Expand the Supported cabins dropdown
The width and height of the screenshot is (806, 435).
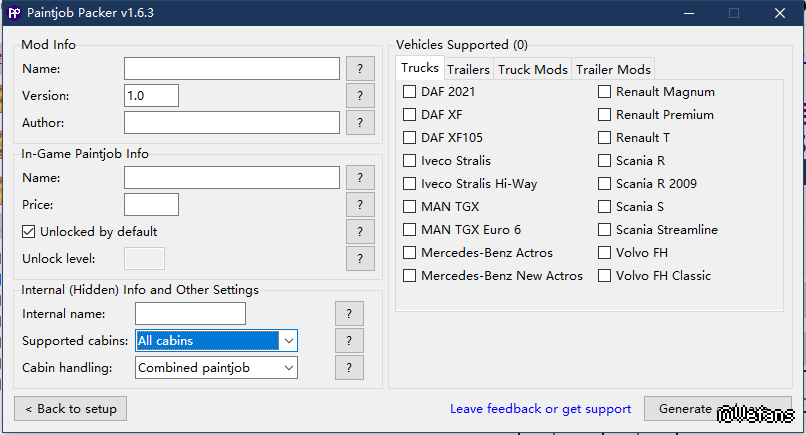(x=288, y=341)
